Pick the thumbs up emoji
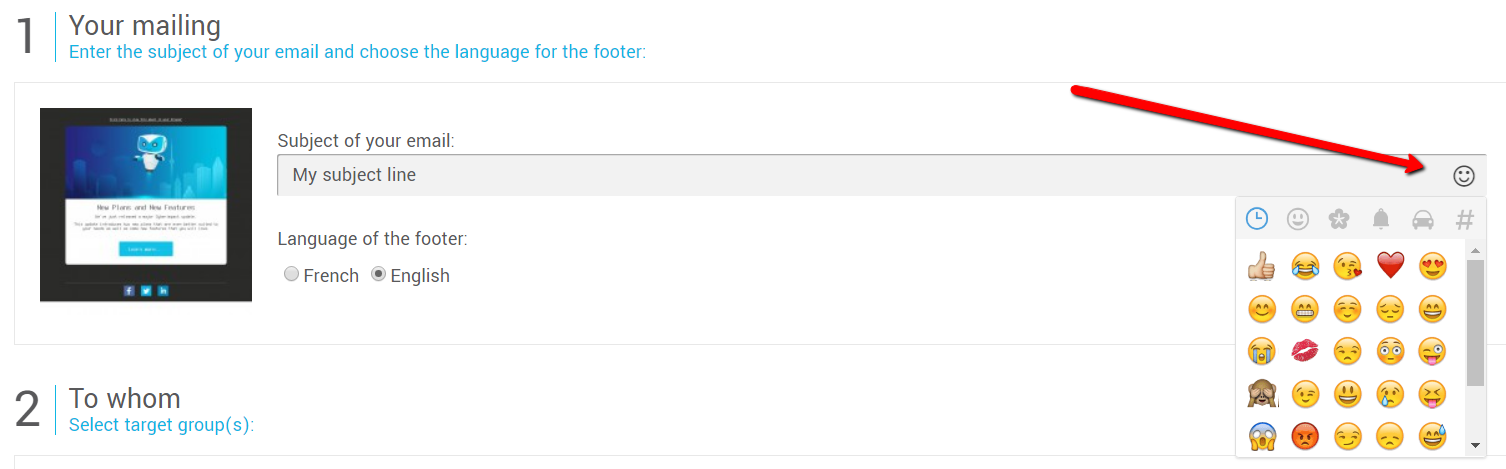Screen dimensions: 1506x469 (1262, 265)
